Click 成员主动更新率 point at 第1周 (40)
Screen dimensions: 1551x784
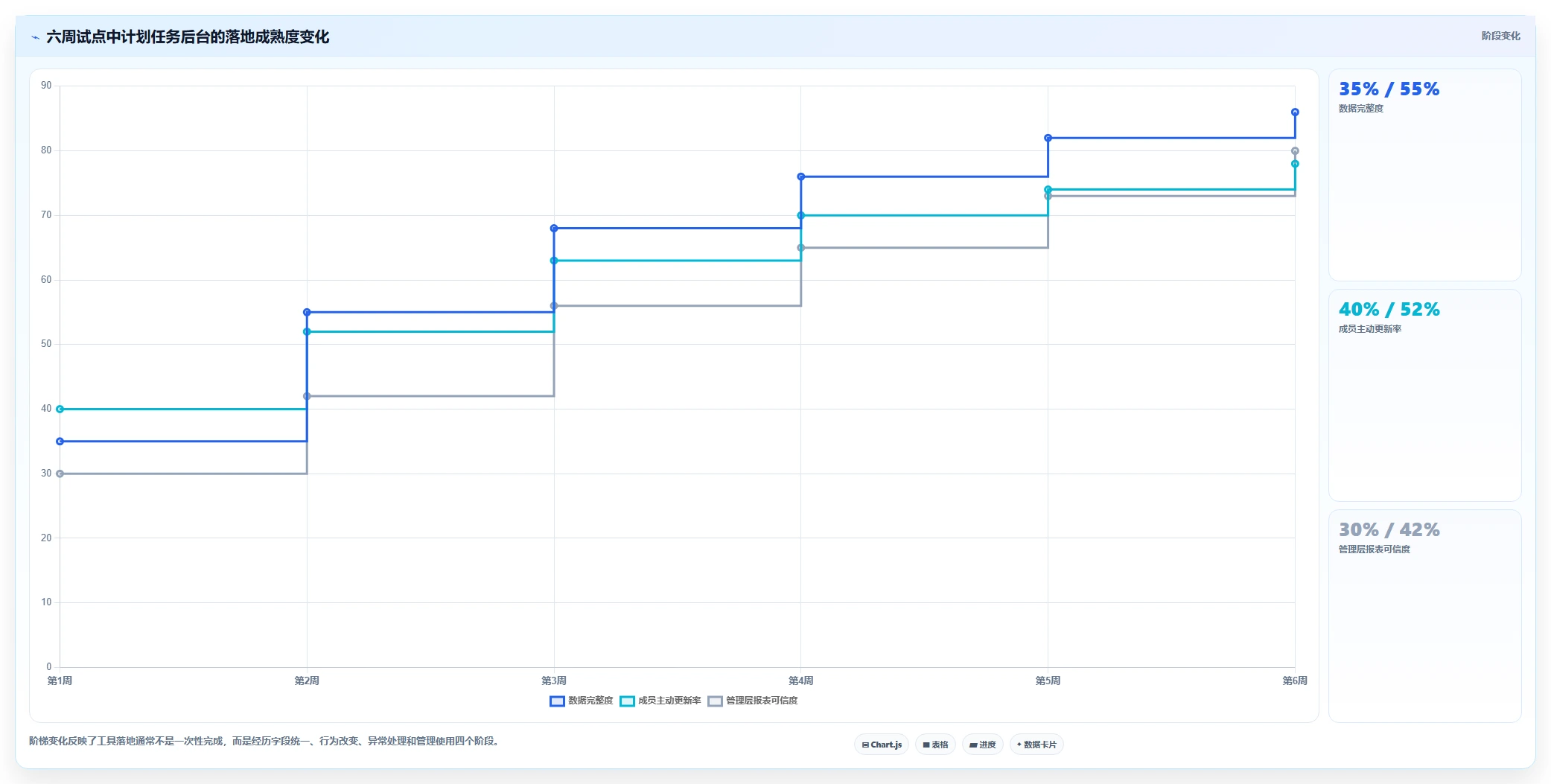[x=60, y=409]
